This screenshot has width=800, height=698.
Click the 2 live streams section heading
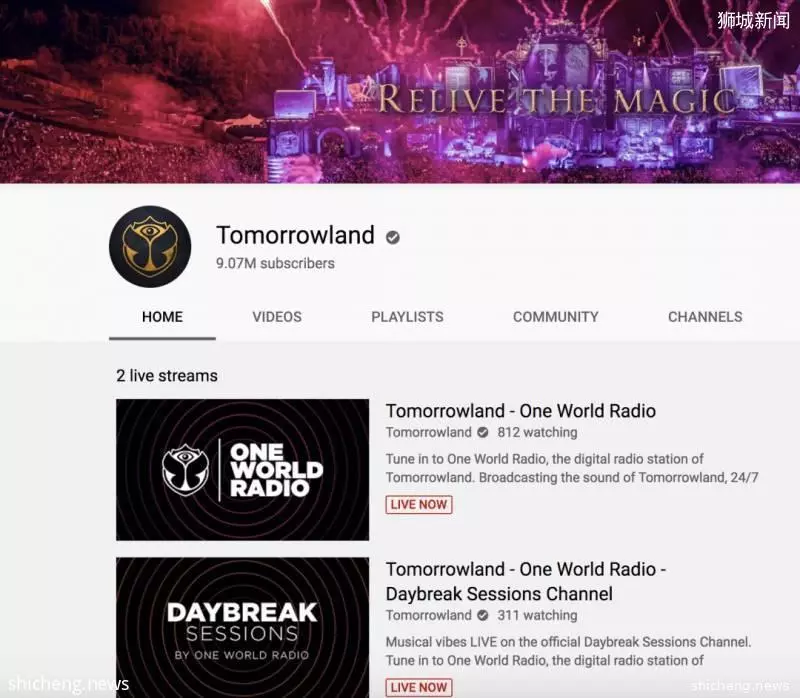point(167,376)
